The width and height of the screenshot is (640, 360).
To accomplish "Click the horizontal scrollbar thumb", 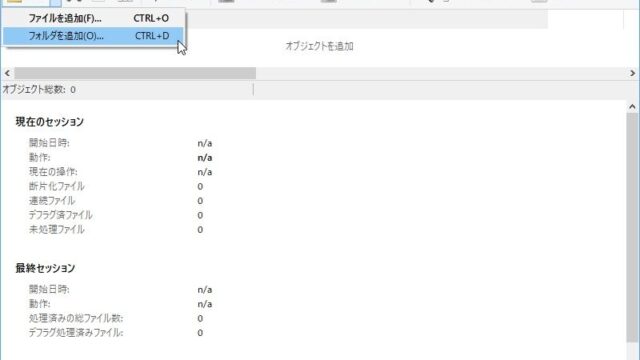I will coord(135,73).
